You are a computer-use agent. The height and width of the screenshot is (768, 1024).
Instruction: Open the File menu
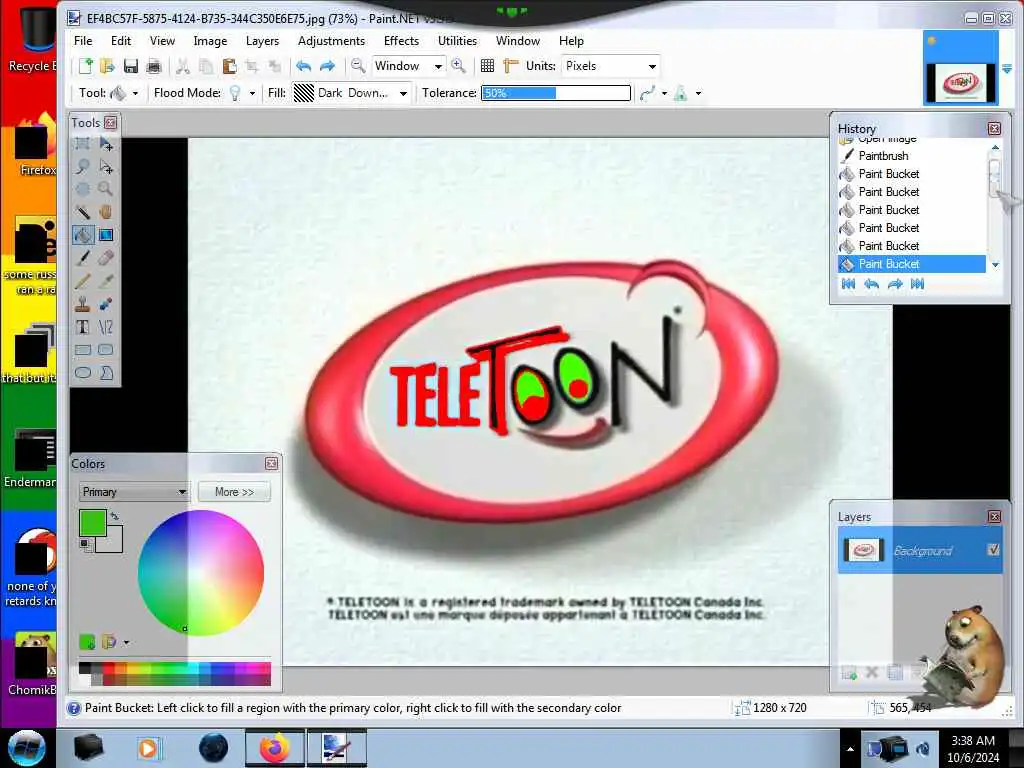(83, 40)
